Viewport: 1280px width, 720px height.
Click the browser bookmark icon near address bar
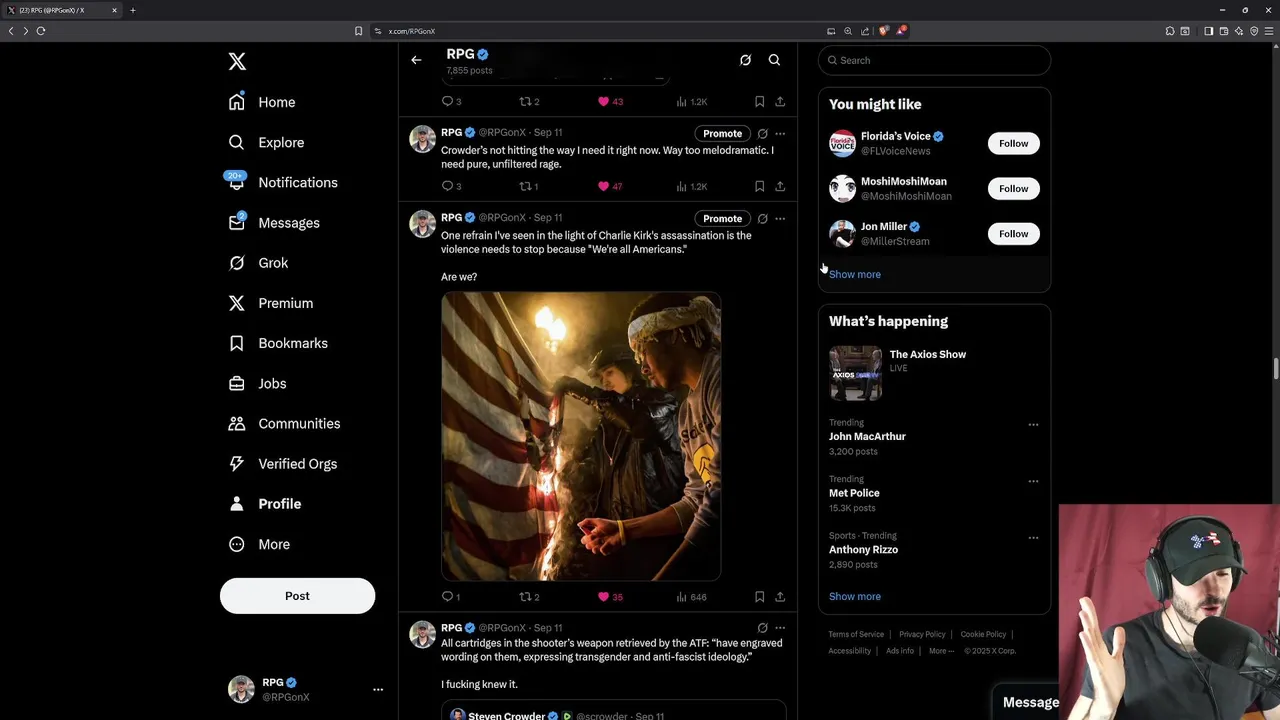click(358, 31)
